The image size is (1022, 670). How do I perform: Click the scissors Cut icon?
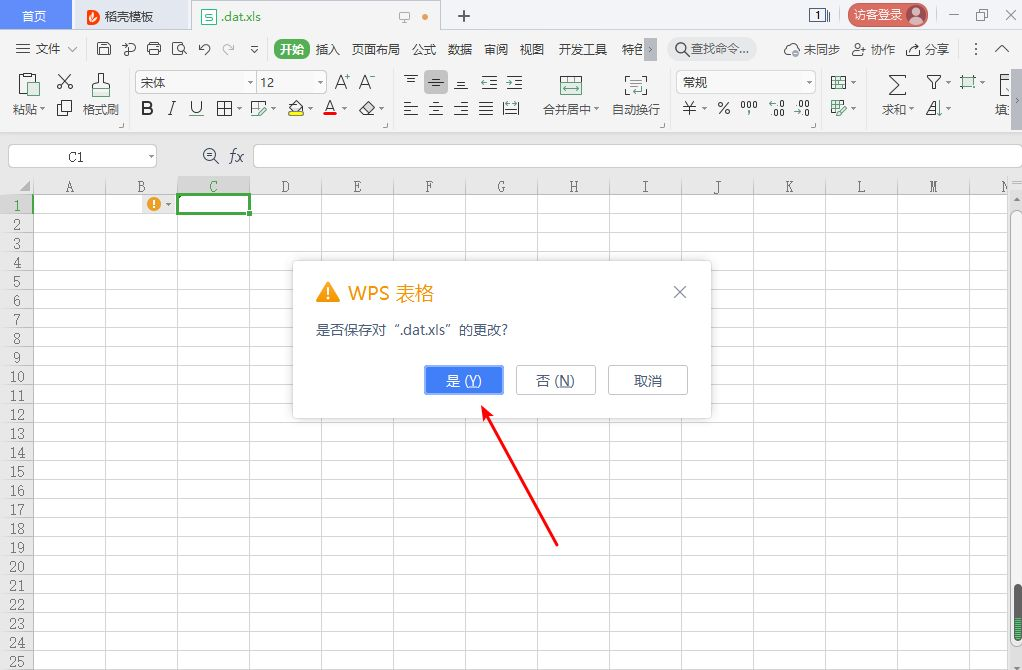65,82
